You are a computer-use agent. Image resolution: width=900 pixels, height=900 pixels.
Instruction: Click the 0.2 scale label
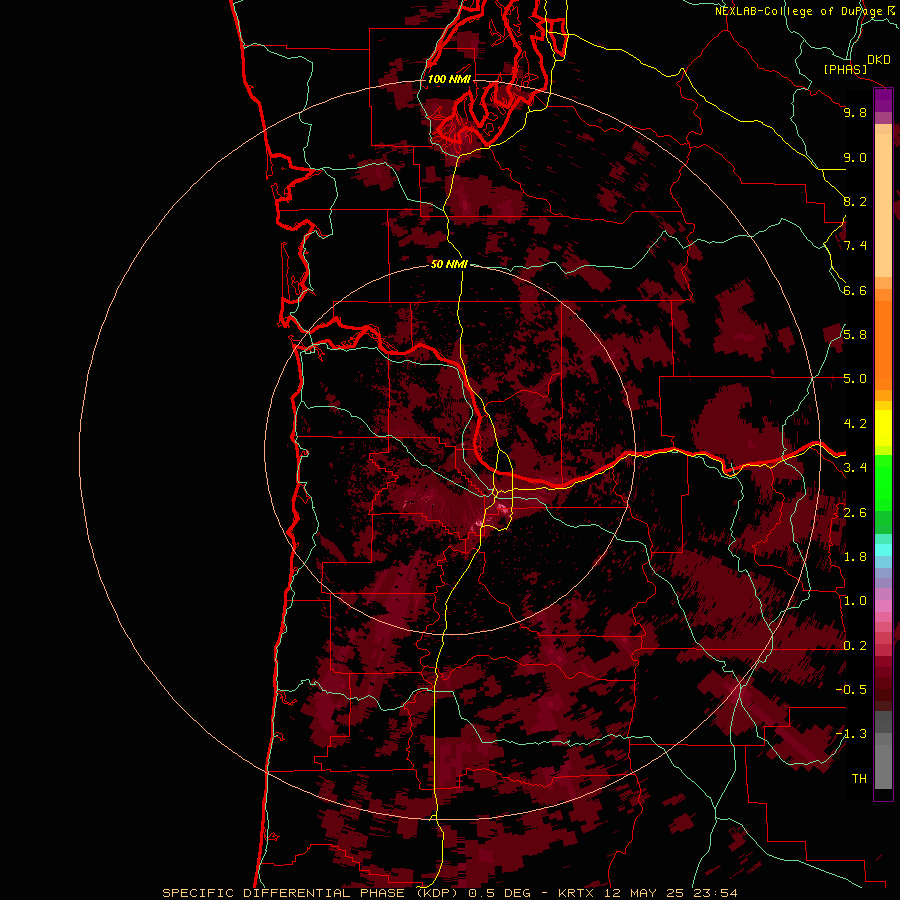(855, 646)
